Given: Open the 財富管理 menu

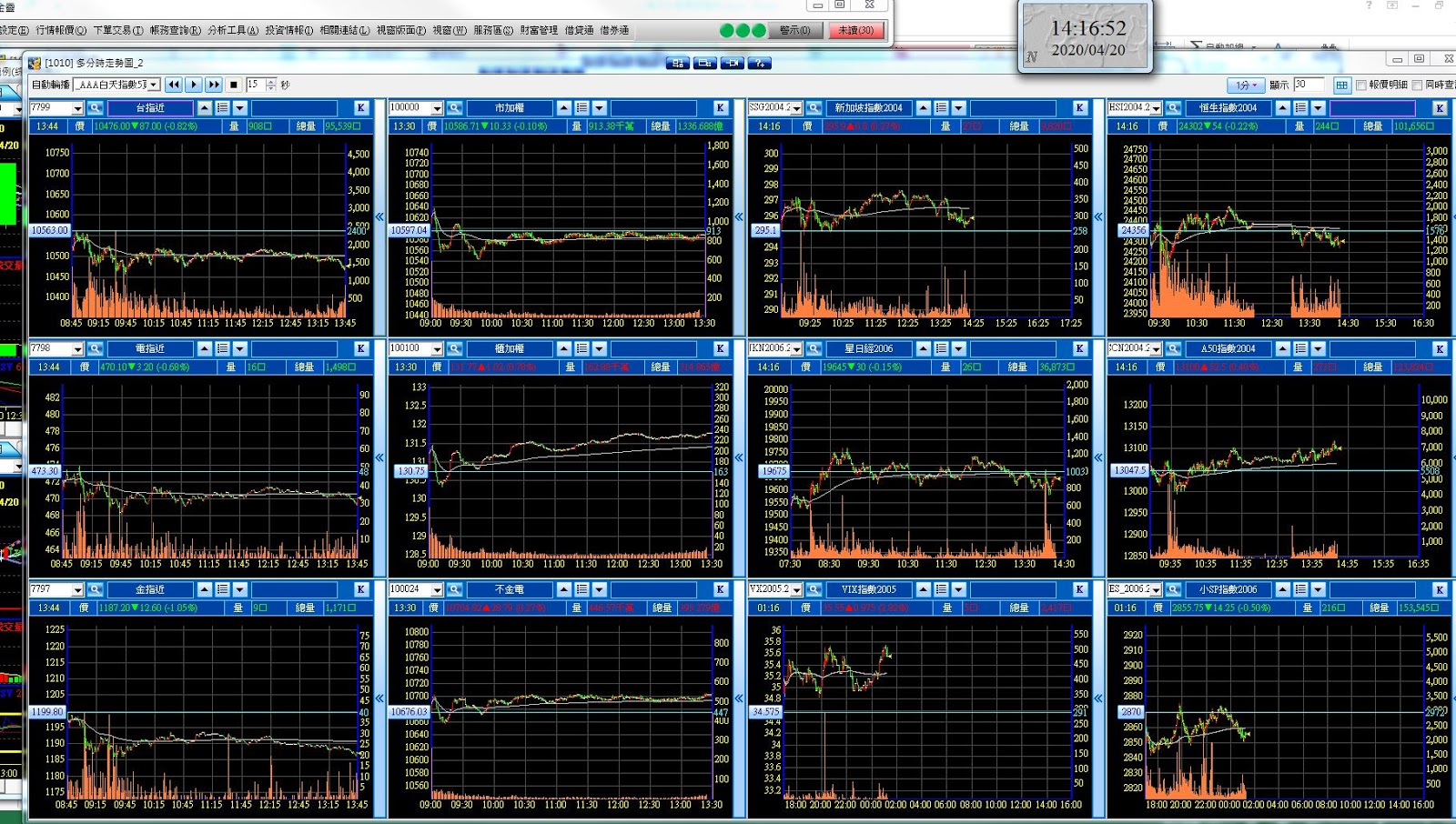Looking at the screenshot, I should [x=539, y=30].
